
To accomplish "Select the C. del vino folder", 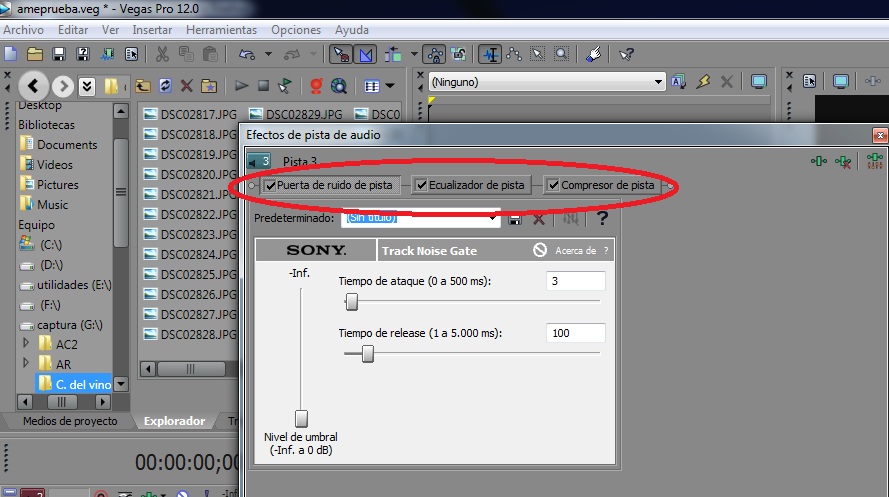I will (x=75, y=384).
